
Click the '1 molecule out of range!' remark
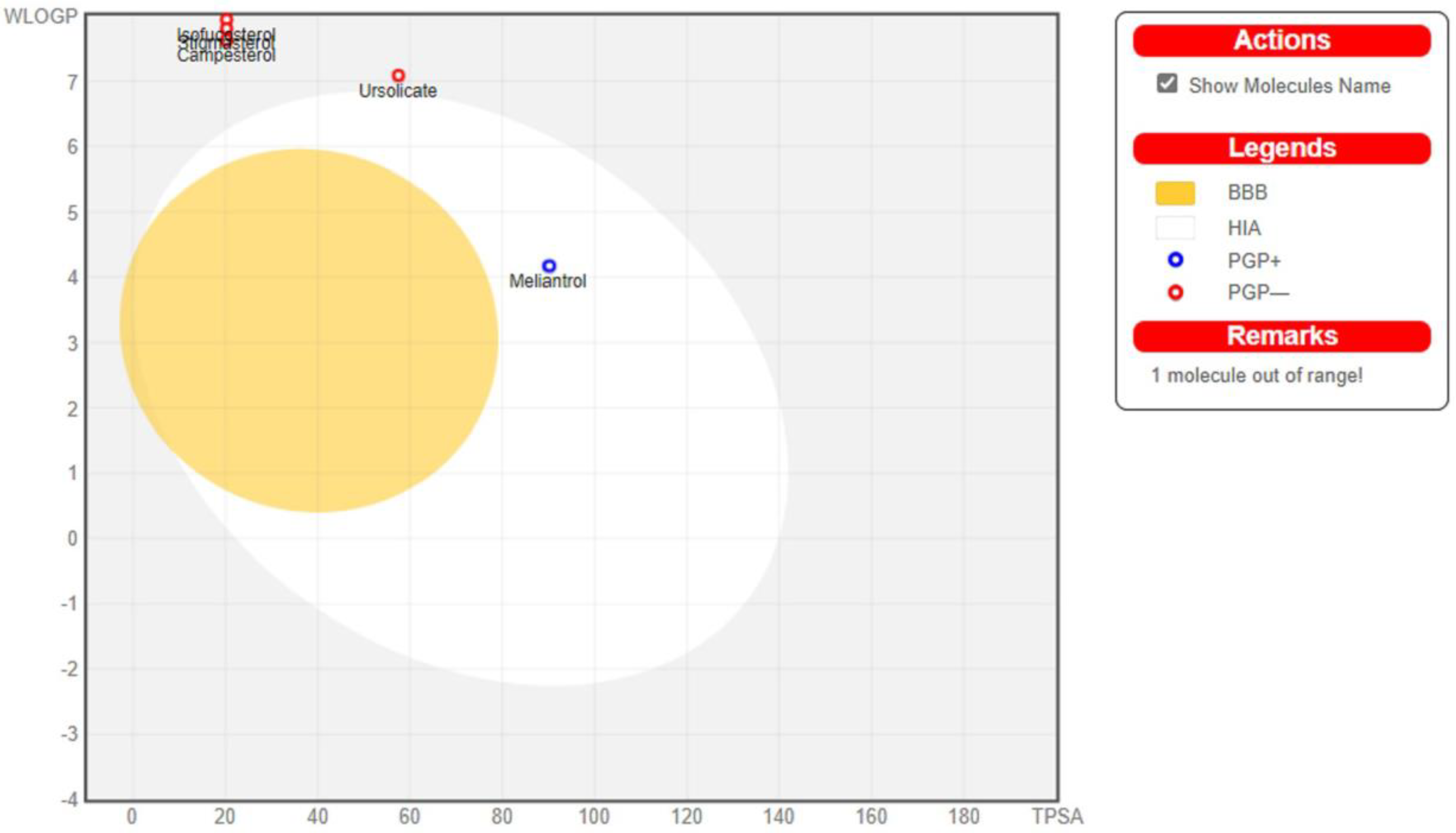point(1257,376)
